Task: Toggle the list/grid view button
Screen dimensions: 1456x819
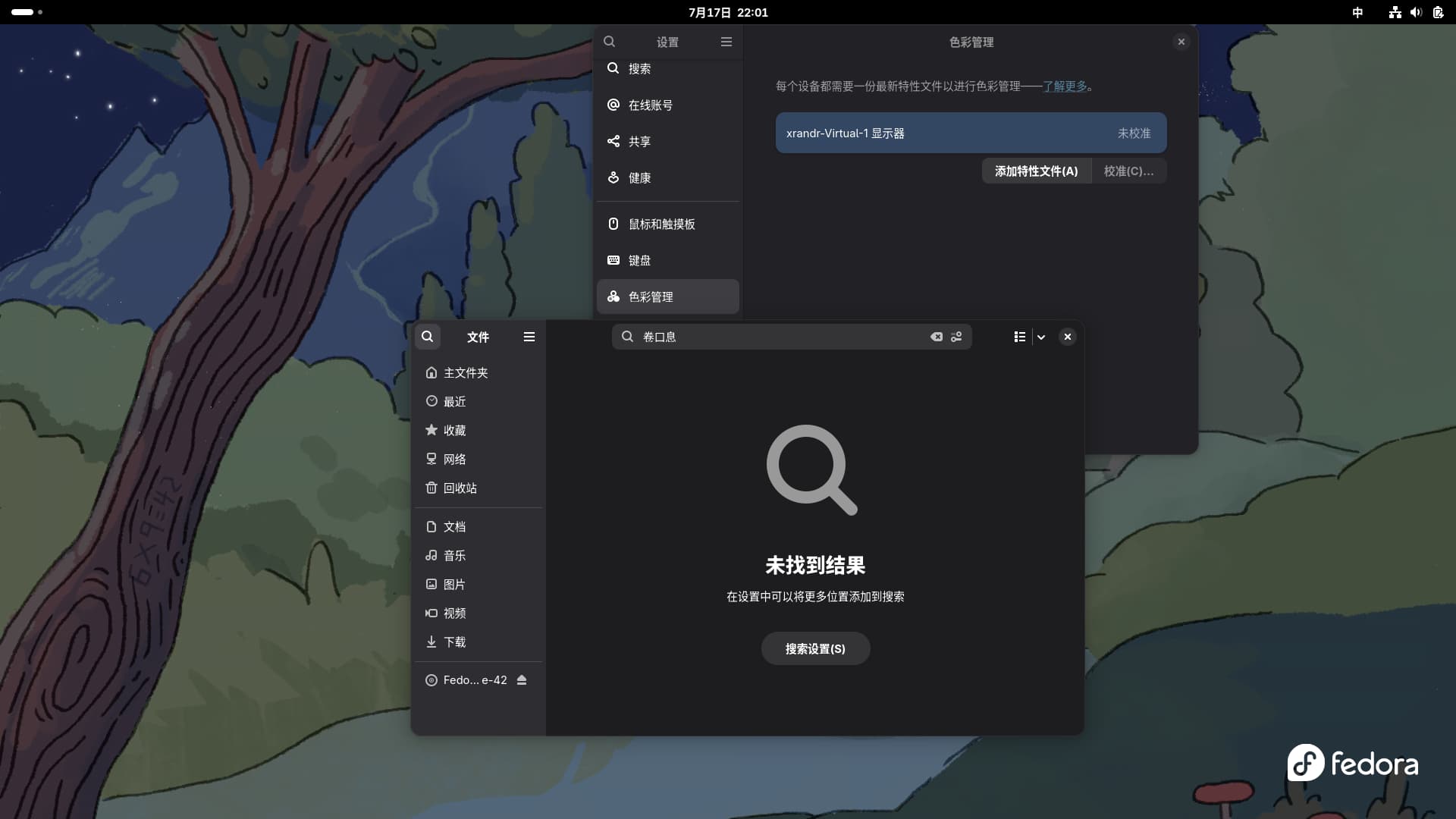Action: [x=1020, y=337]
